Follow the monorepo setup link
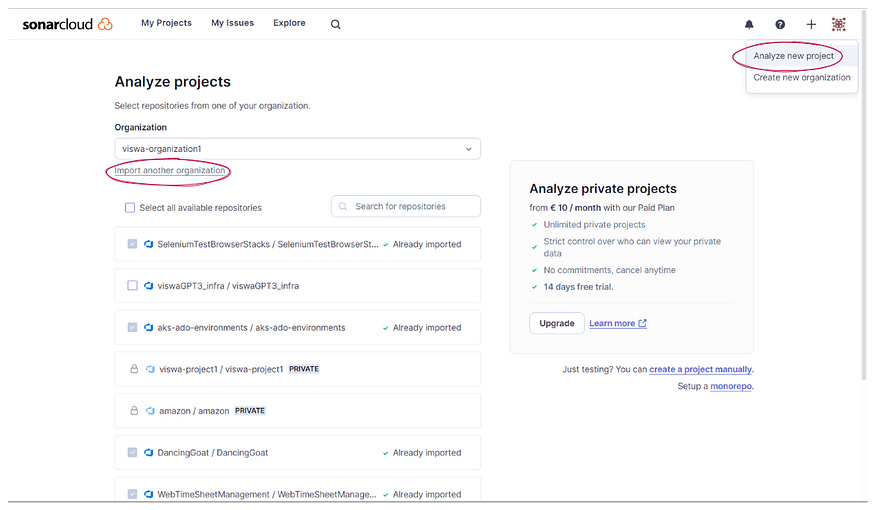This screenshot has height=510, width=875. coord(731,386)
